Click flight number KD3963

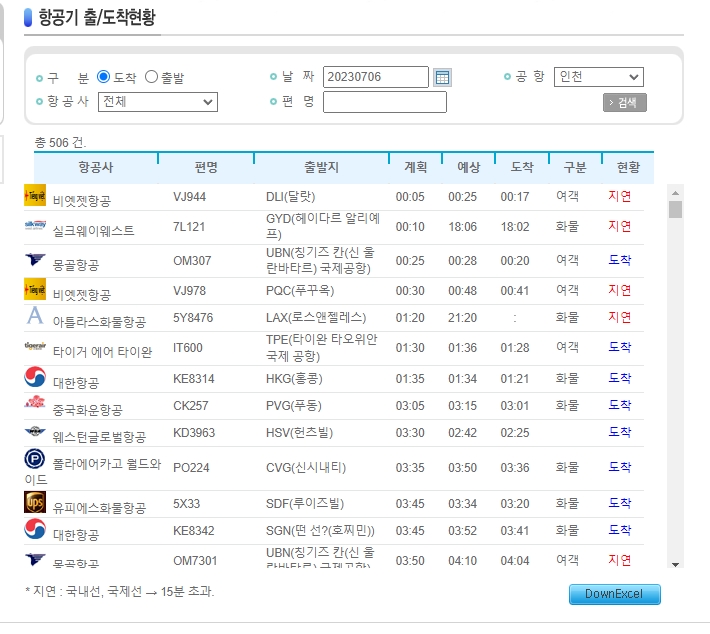(x=194, y=432)
